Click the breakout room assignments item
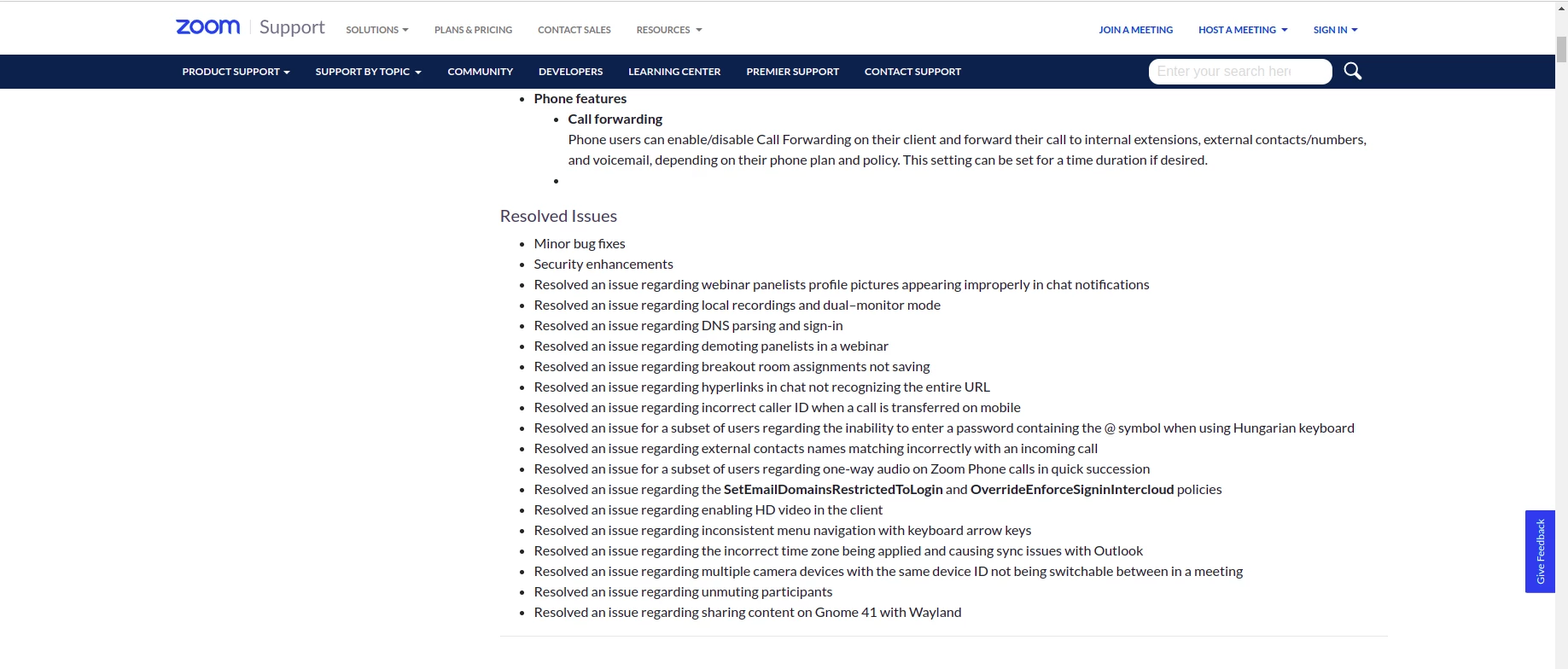The width and height of the screenshot is (1568, 669). tap(732, 367)
